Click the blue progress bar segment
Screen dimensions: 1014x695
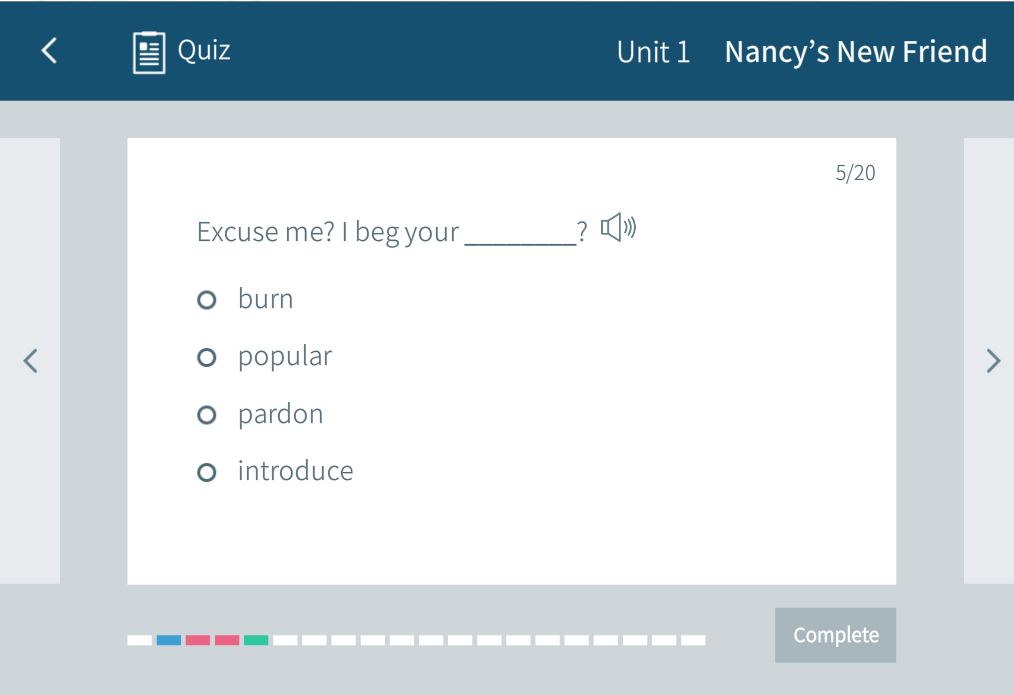tap(169, 640)
